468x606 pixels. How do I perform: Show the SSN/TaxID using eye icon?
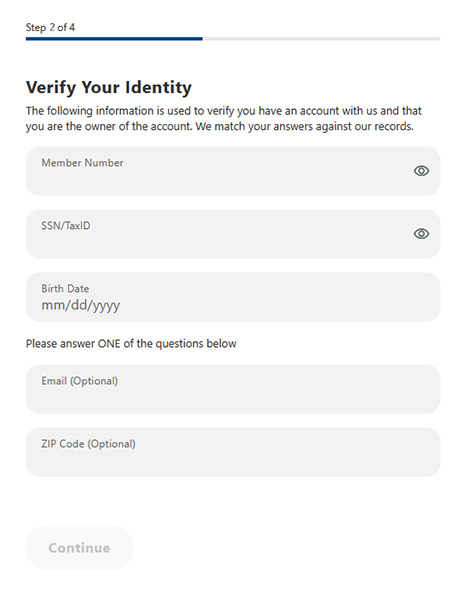click(421, 234)
